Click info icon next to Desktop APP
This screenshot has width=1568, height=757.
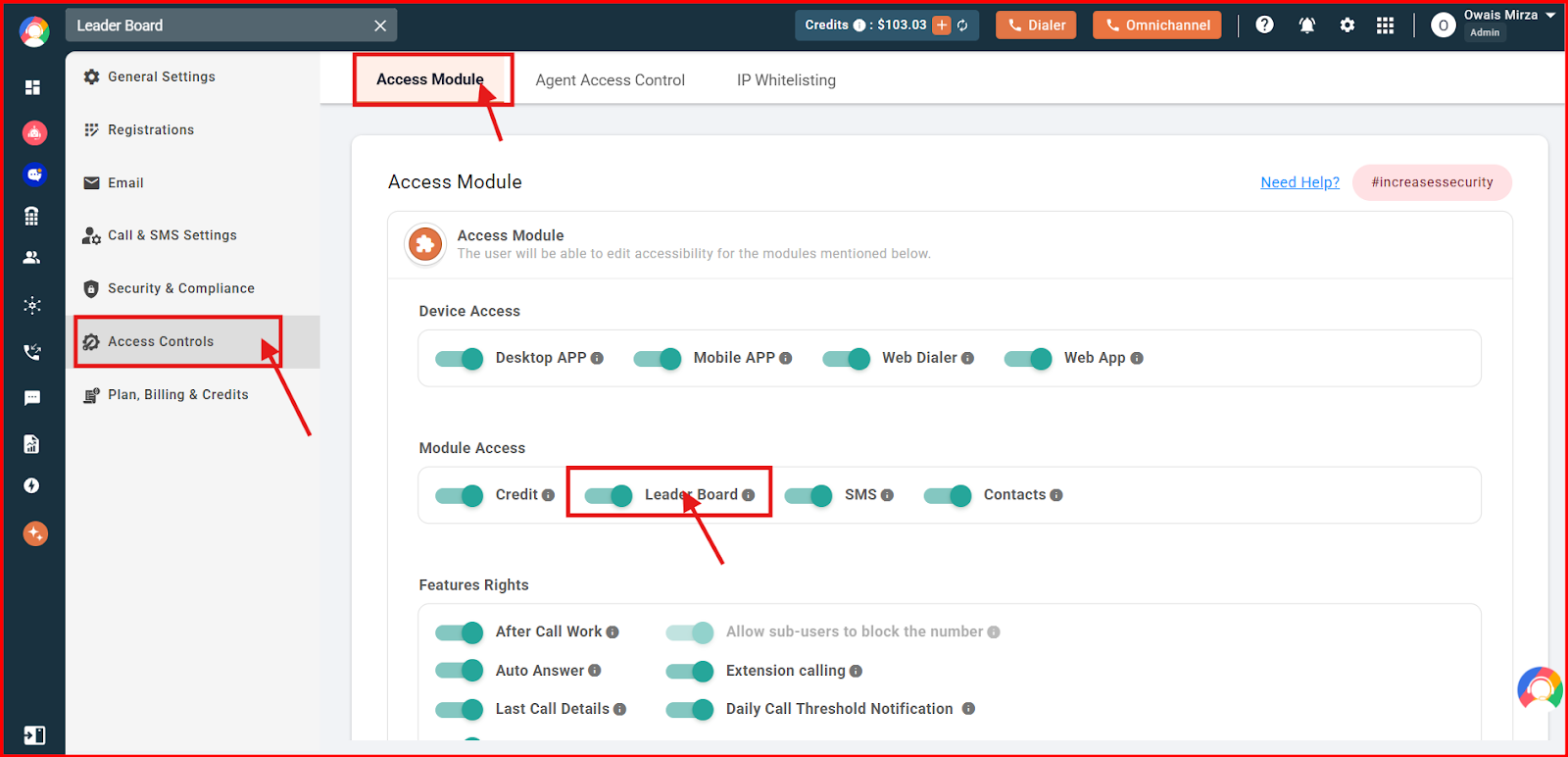pyautogui.click(x=597, y=358)
